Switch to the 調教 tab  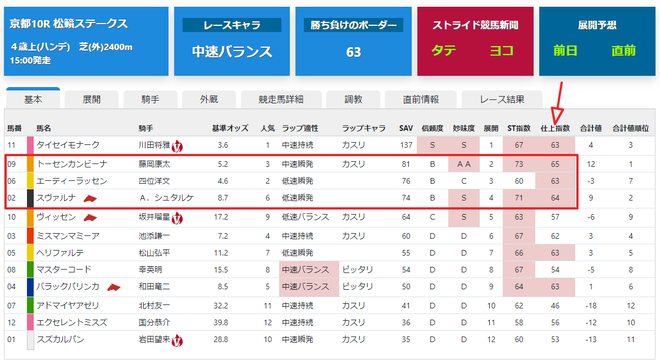[x=353, y=99]
